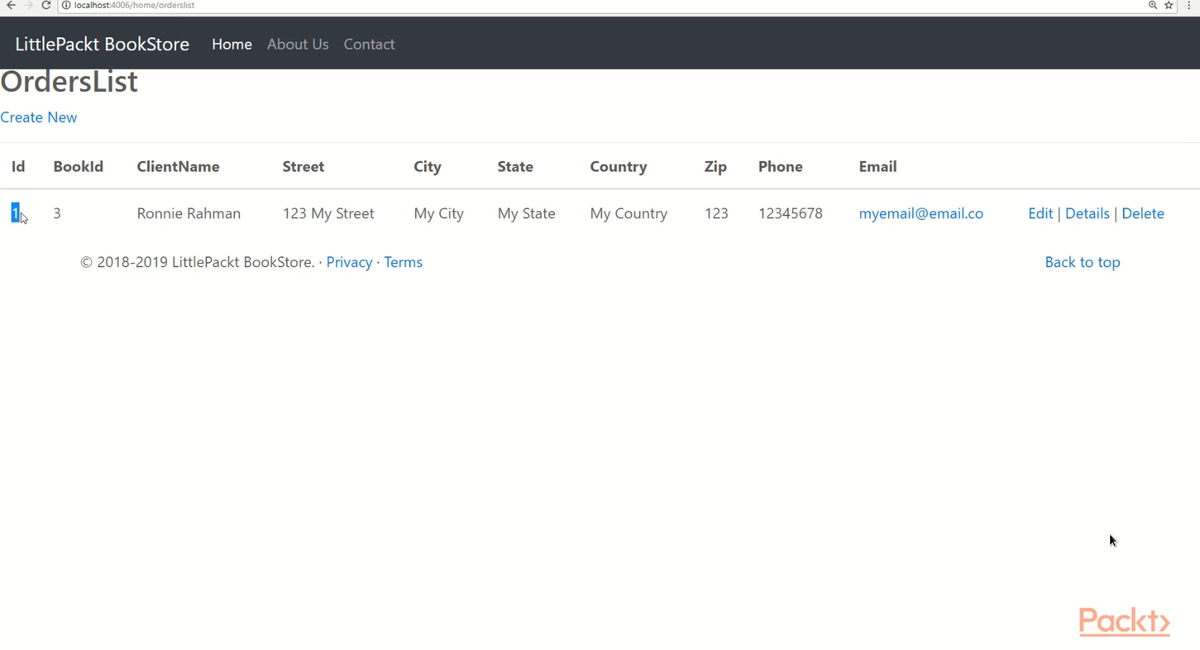Open the Contact nav item
1200x650 pixels.
pyautogui.click(x=369, y=44)
